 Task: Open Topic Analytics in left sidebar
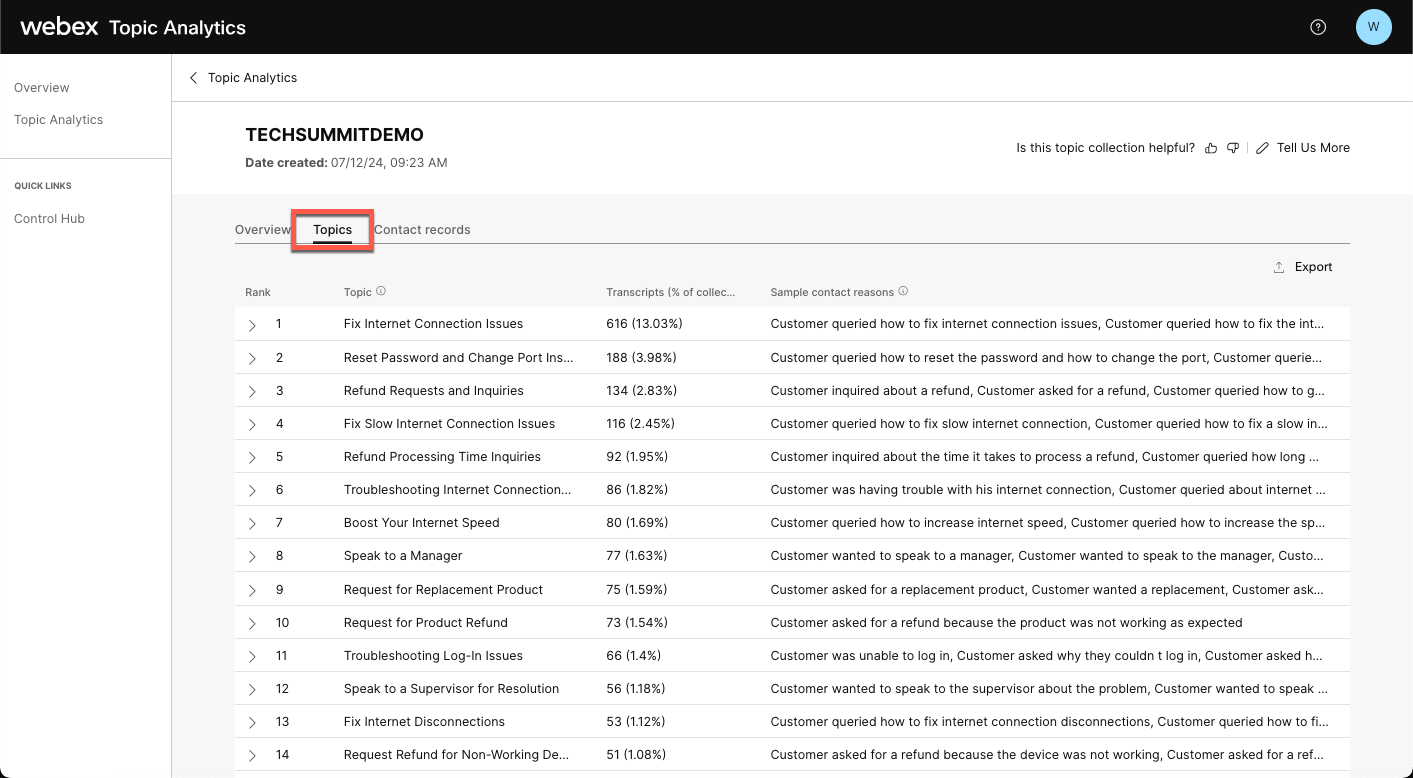pos(58,120)
